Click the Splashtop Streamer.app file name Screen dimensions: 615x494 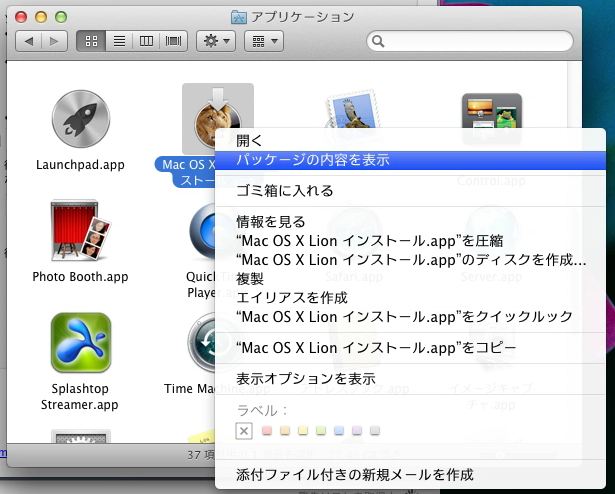tap(80, 396)
